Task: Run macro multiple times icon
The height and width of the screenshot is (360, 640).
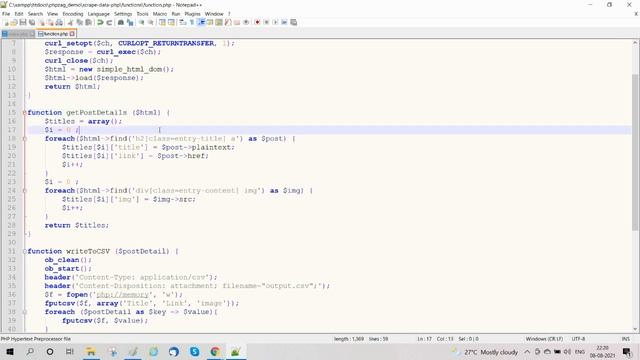Action: click(284, 22)
